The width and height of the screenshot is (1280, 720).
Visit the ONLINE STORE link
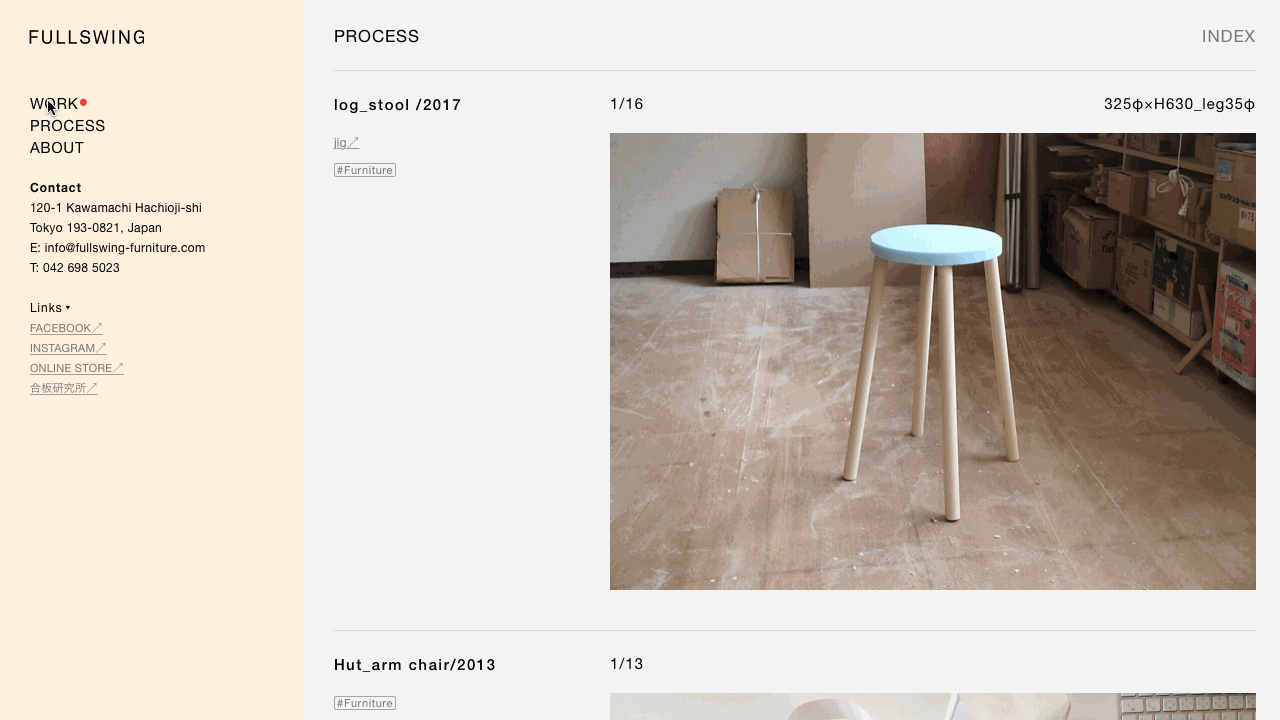(x=77, y=368)
